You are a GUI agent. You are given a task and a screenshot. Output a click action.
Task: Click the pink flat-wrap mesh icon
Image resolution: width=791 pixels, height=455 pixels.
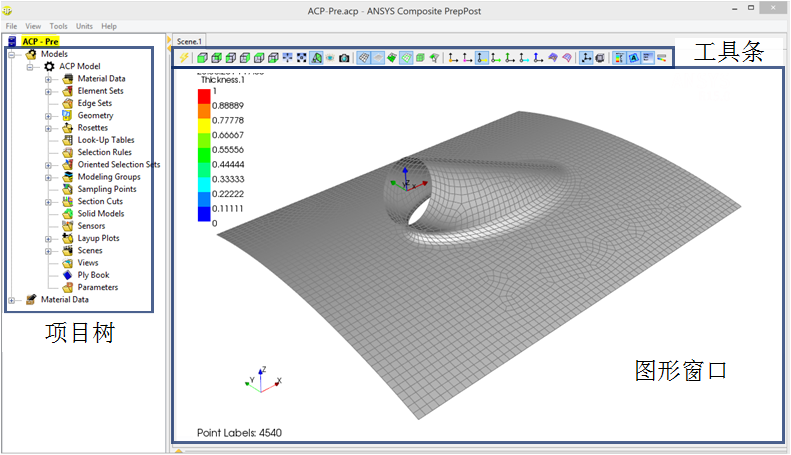click(x=567, y=58)
